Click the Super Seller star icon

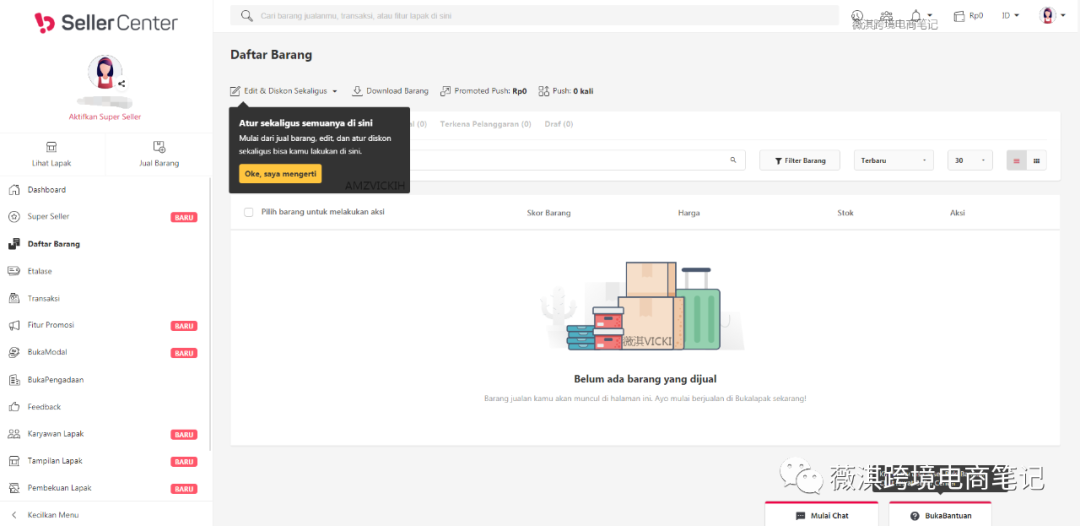tap(14, 217)
